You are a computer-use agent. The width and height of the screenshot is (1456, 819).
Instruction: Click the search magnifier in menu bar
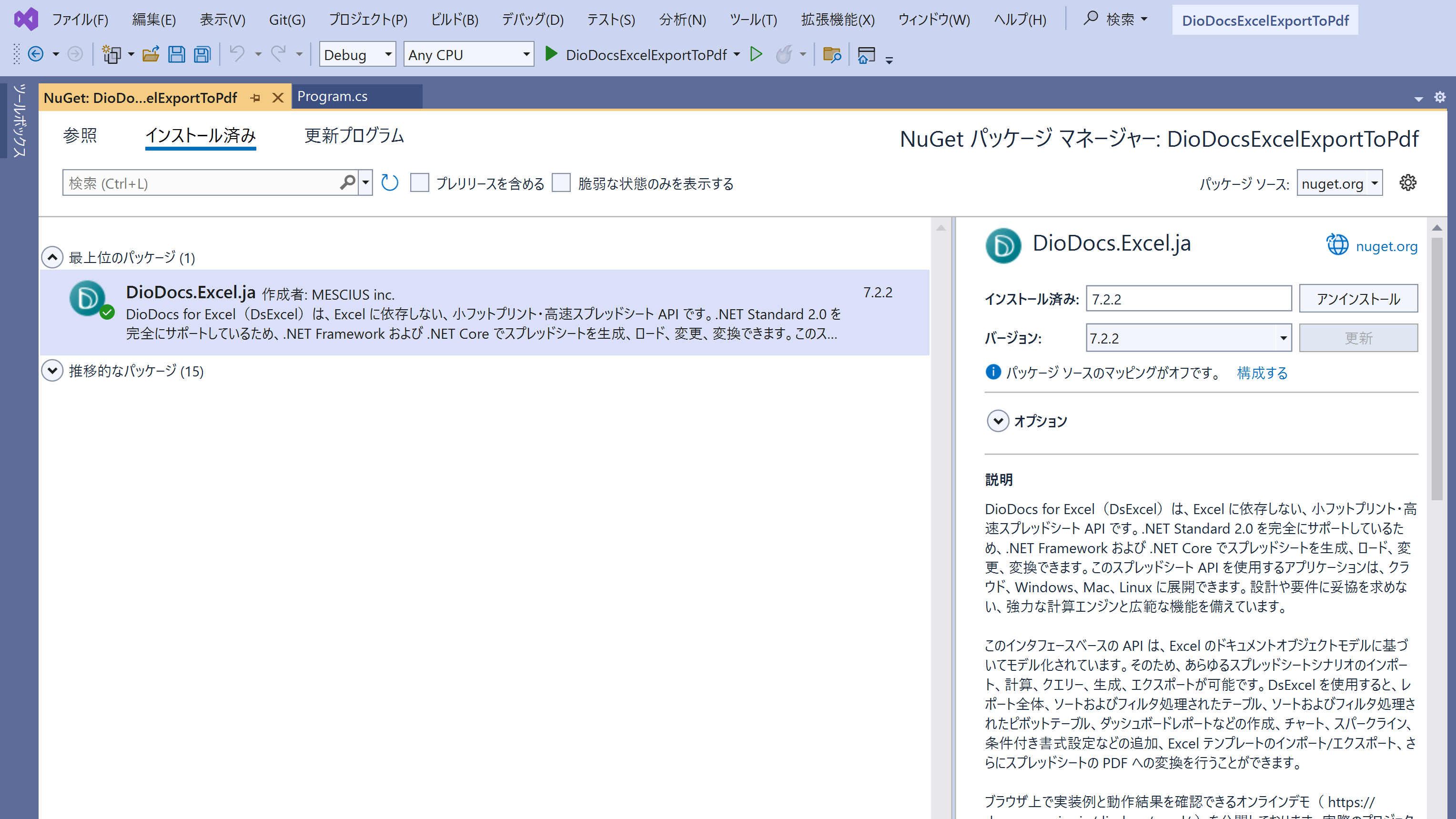pyautogui.click(x=1091, y=19)
